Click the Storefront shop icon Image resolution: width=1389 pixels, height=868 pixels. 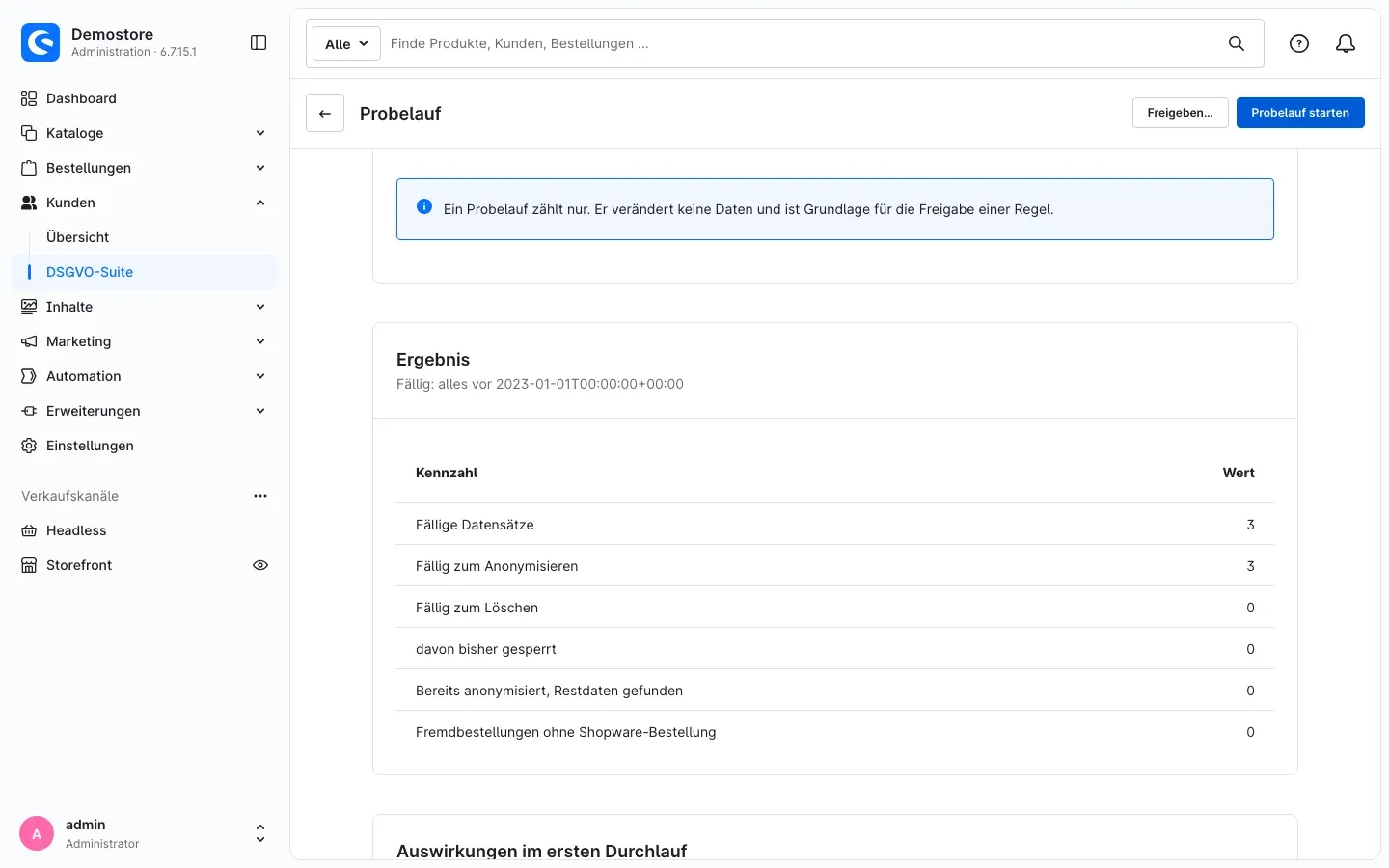(x=29, y=565)
